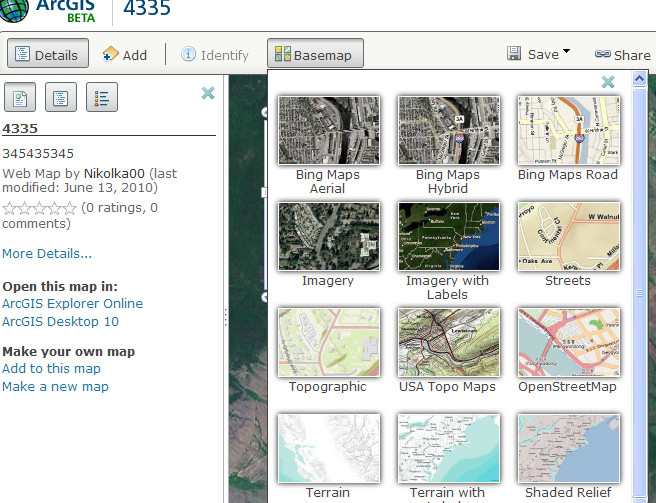The height and width of the screenshot is (503, 656).
Task: Select the Bing Maps Aerial basemap
Action: coord(328,130)
